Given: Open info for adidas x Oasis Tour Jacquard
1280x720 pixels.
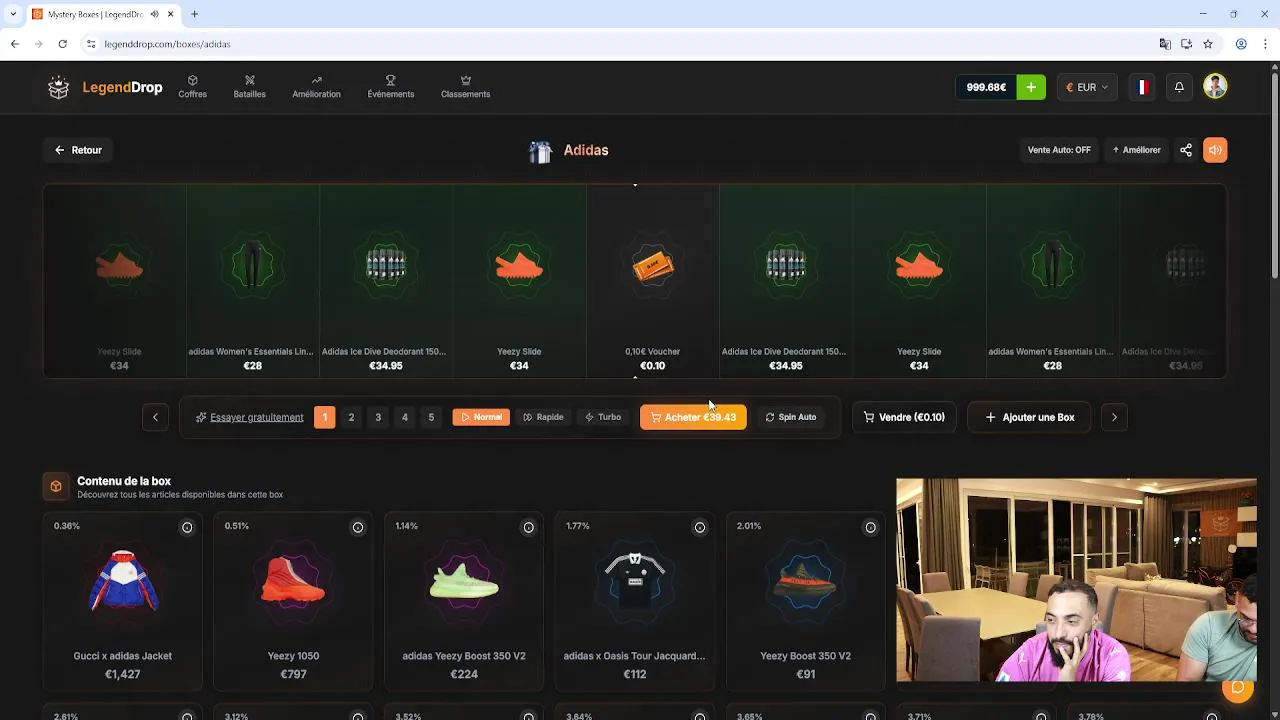Looking at the screenshot, I should [x=699, y=527].
